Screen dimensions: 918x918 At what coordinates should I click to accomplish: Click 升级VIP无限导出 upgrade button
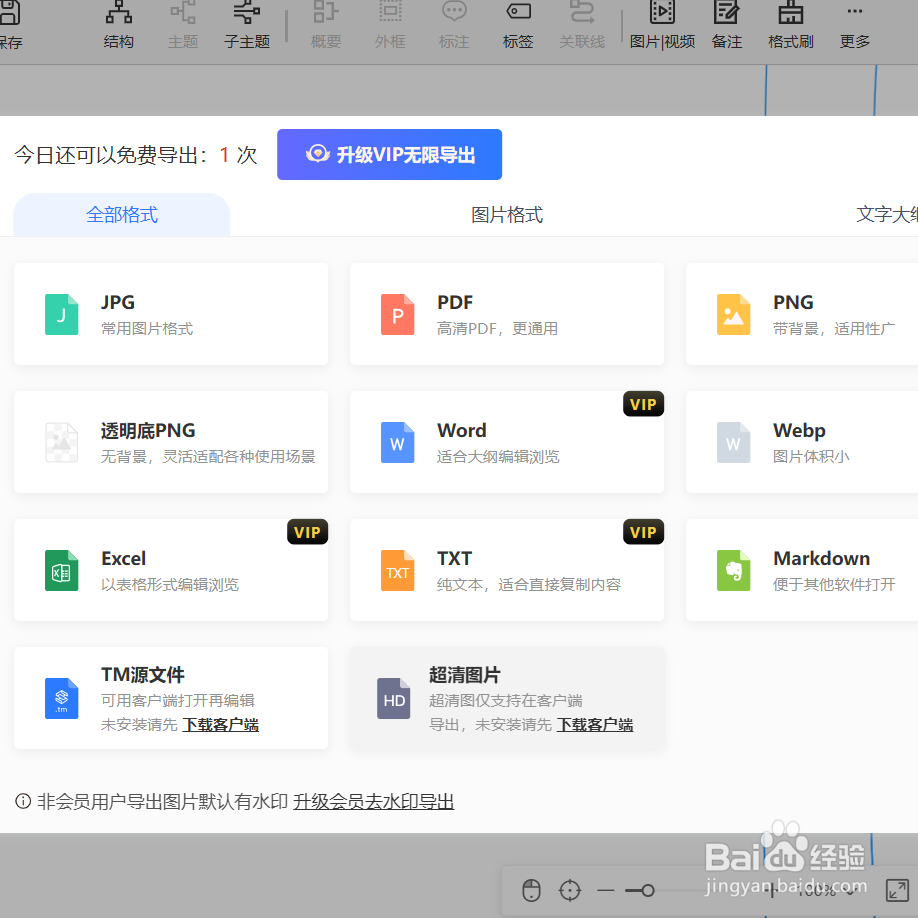389,155
